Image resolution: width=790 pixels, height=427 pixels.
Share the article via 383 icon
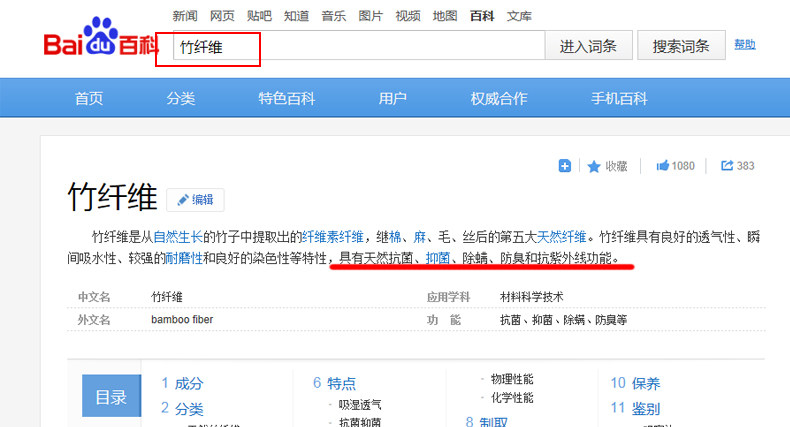tap(737, 166)
